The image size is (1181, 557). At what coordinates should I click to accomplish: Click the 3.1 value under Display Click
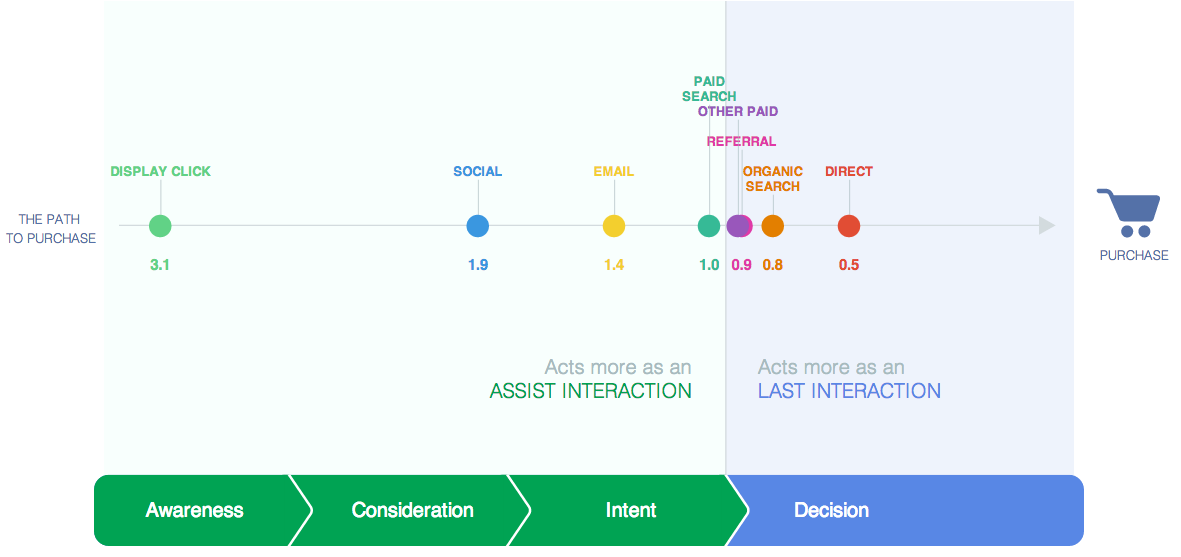coord(160,265)
